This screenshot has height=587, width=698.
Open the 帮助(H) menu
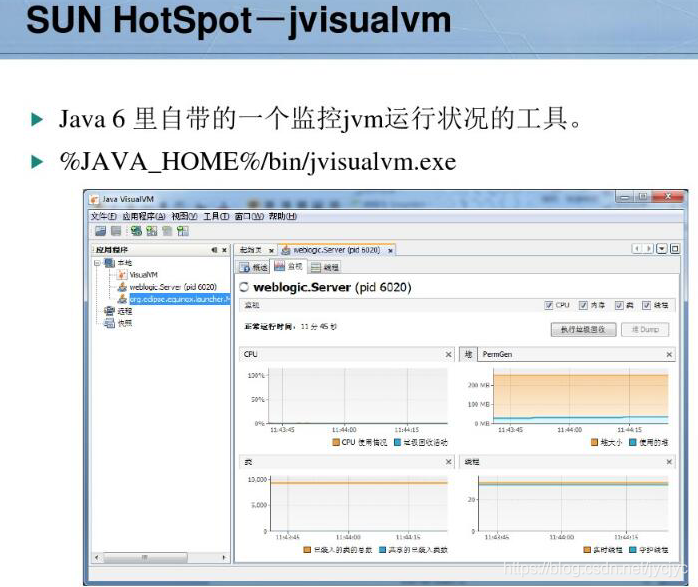pyautogui.click(x=283, y=216)
